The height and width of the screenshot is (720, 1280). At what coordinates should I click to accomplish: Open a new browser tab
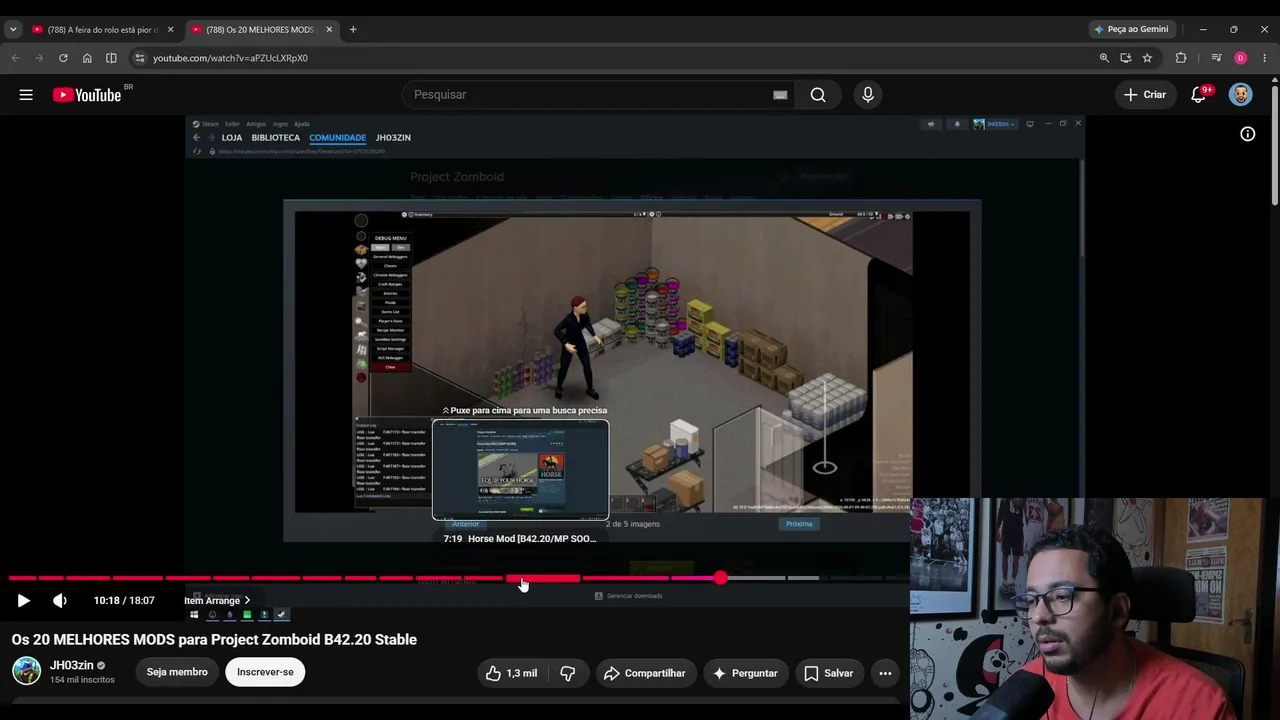(353, 30)
